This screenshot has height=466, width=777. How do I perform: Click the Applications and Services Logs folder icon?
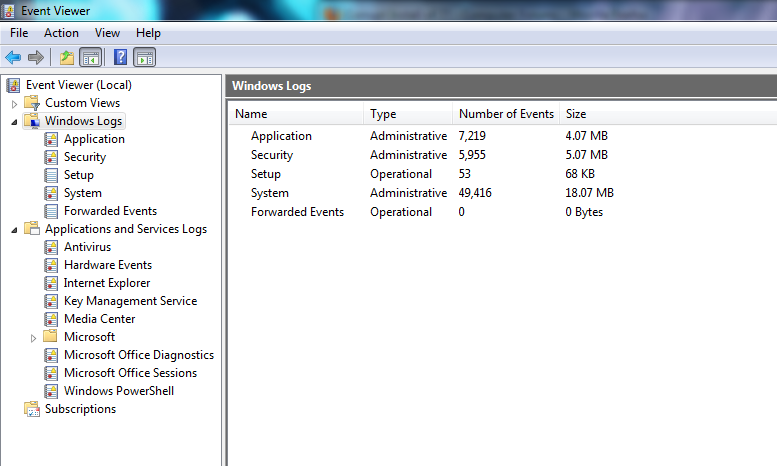tap(32, 229)
